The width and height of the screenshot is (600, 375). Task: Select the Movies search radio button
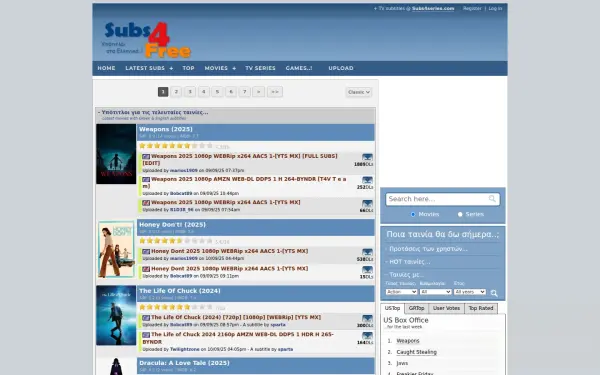click(413, 214)
